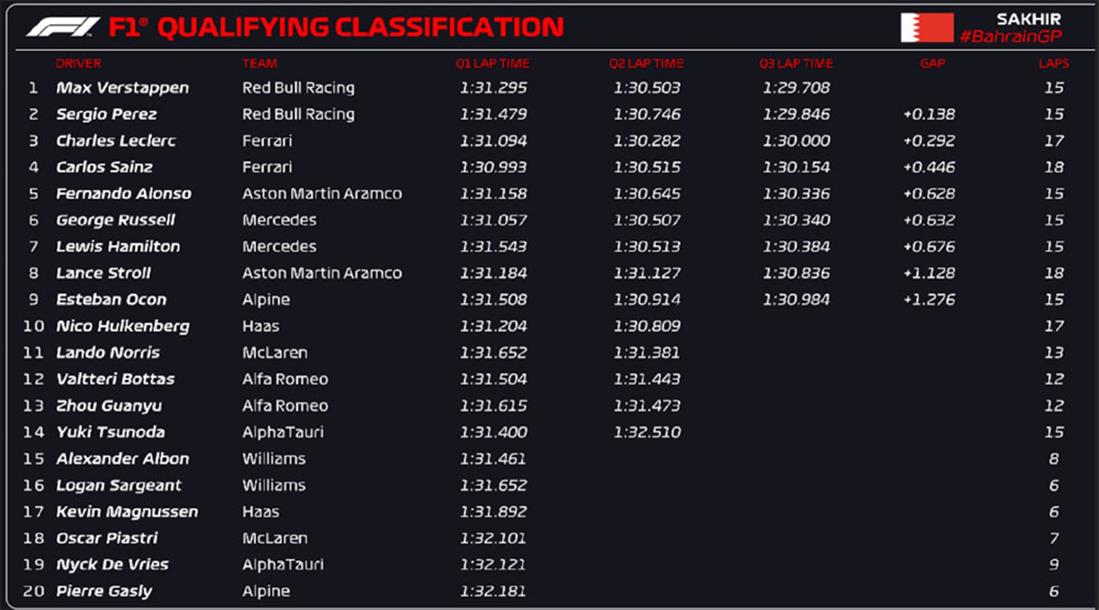Click the SAKHIR location label
This screenshot has width=1099, height=610.
click(x=1027, y=18)
